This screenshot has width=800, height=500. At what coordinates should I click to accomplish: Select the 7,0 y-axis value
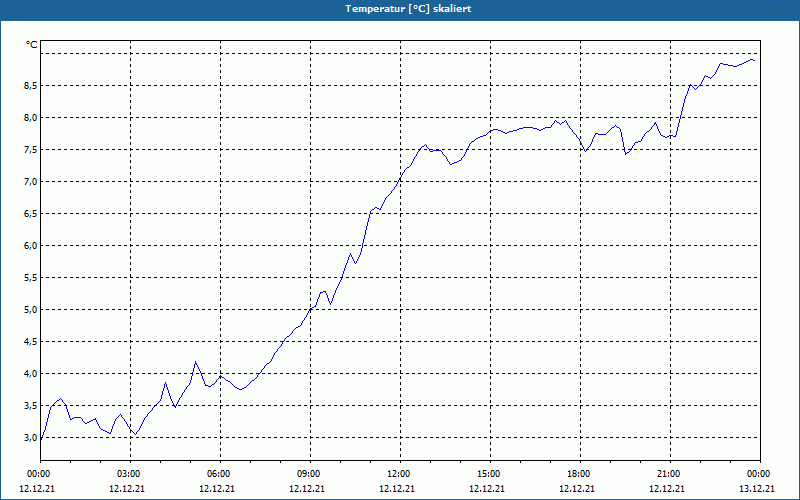coord(30,182)
